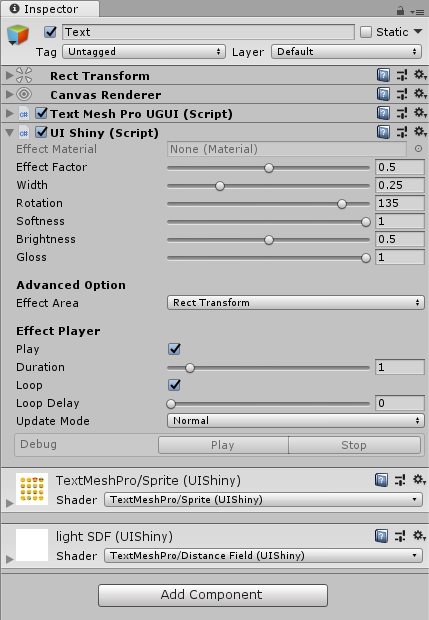The image size is (429, 620).
Task: Expand the TextMeshPro/Sprite material foldout
Action: click(9, 503)
